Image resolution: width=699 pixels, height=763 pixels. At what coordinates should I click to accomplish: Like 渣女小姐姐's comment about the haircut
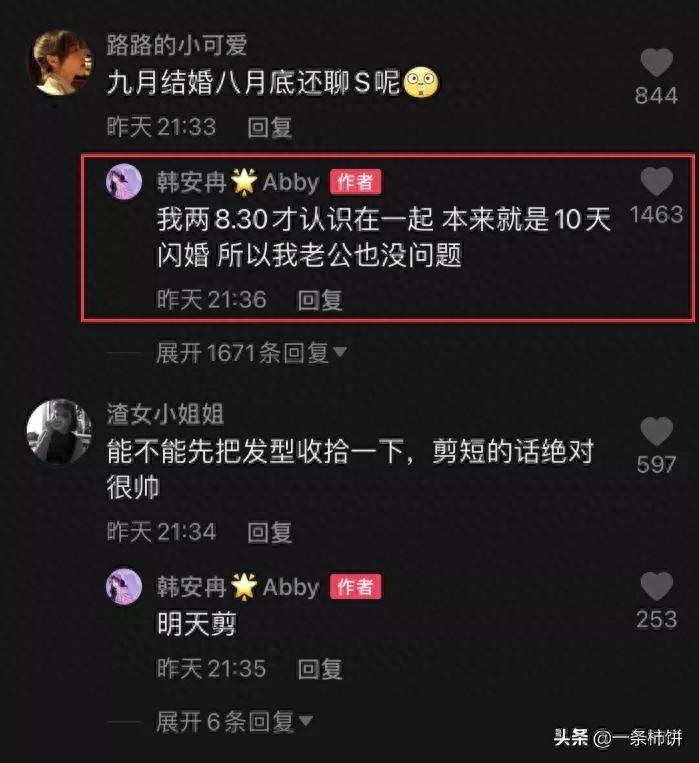pyautogui.click(x=656, y=431)
